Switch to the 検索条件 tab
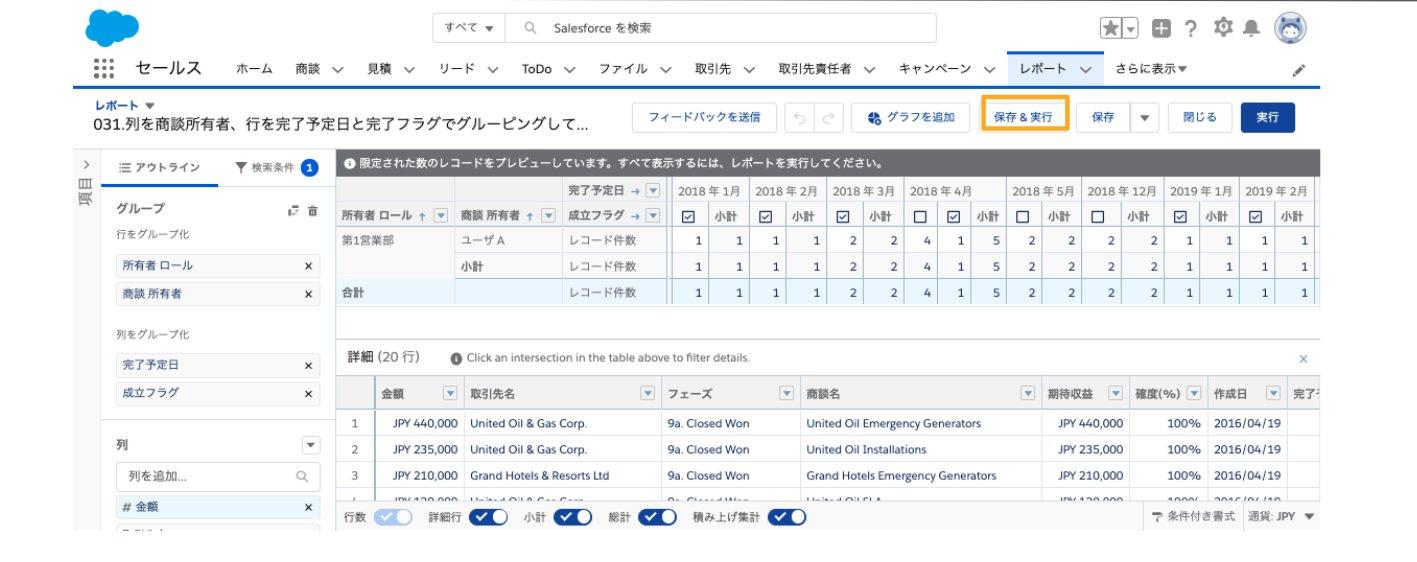The image size is (1417, 562). pyautogui.click(x=276, y=168)
